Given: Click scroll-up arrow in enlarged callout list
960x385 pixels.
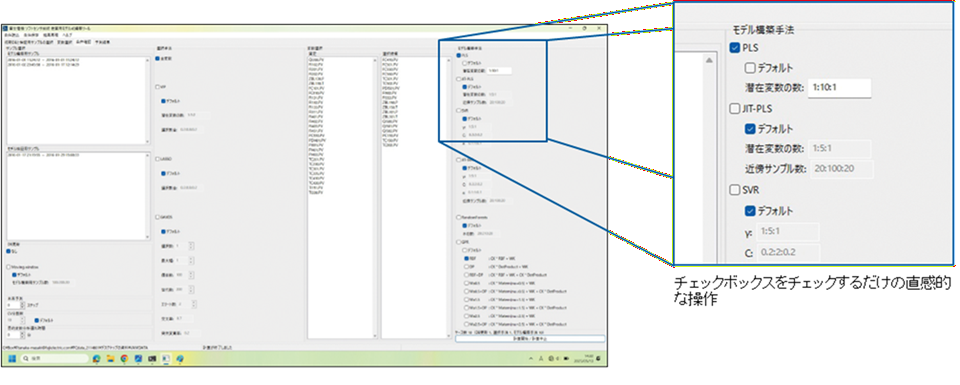Looking at the screenshot, I should (x=709, y=61).
